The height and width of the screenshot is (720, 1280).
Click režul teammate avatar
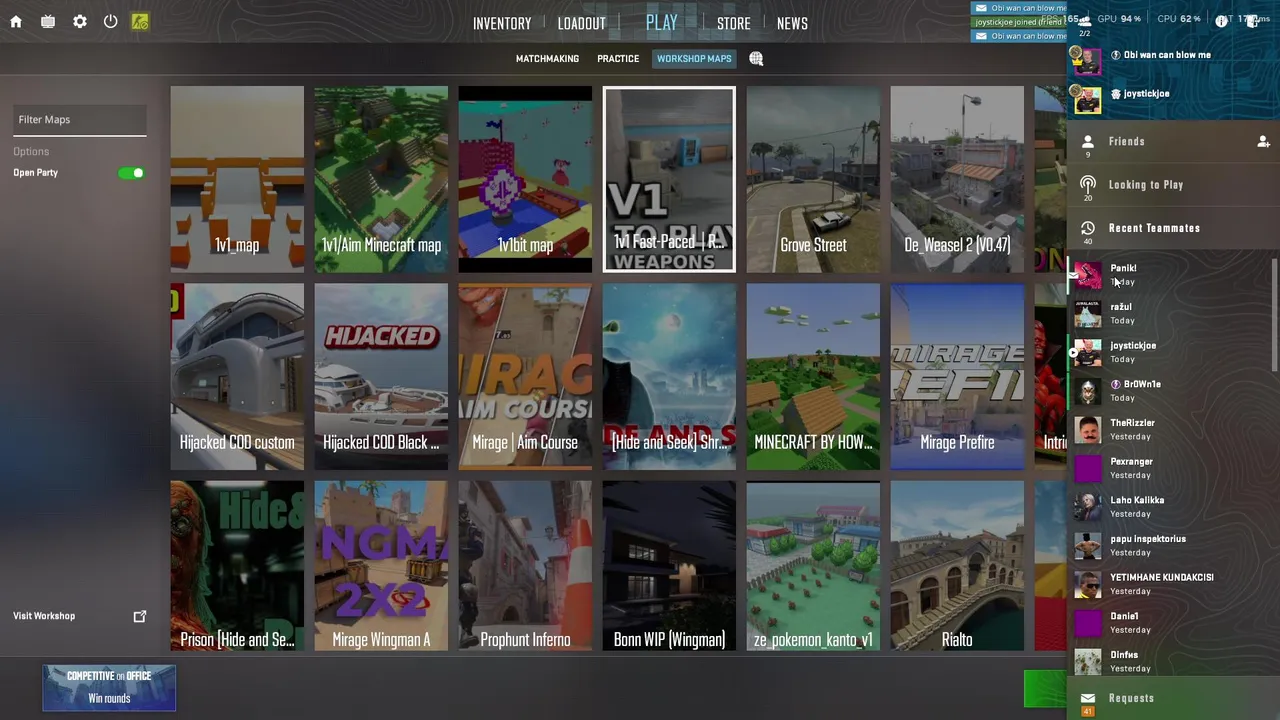[x=1088, y=313]
